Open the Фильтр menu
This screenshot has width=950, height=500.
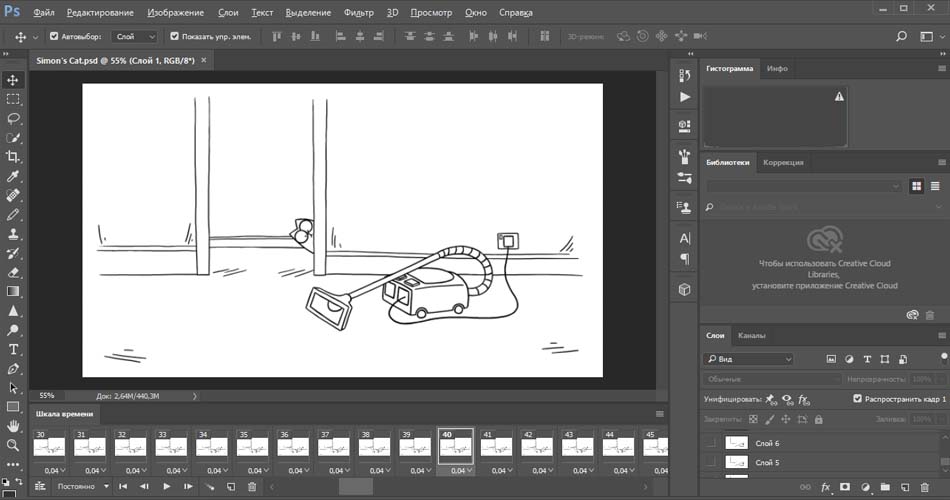point(359,12)
